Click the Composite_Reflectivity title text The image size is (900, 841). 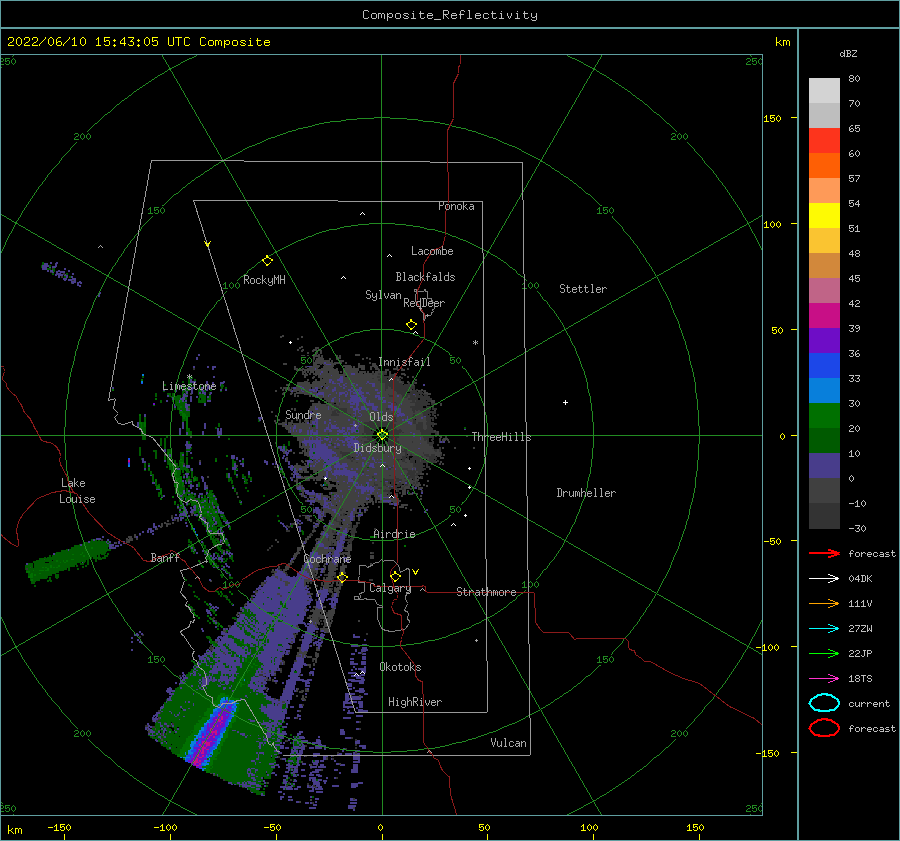coord(449,15)
